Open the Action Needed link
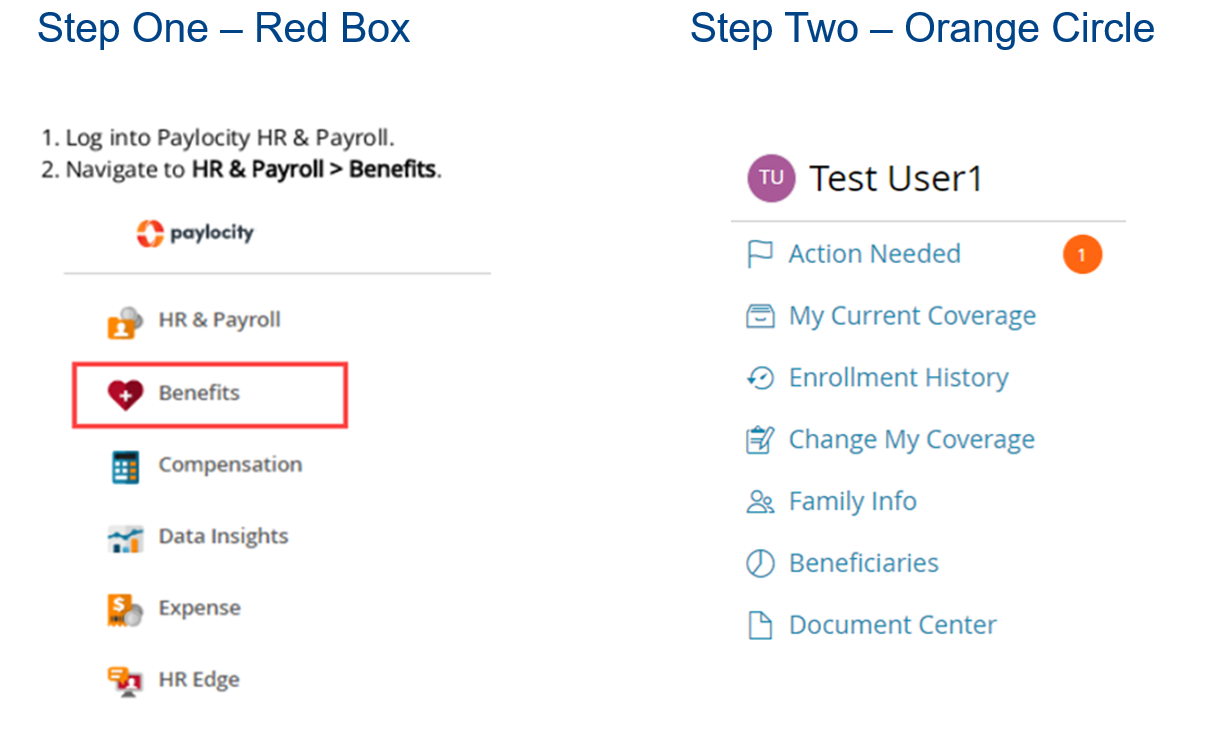The width and height of the screenshot is (1206, 730). (874, 254)
